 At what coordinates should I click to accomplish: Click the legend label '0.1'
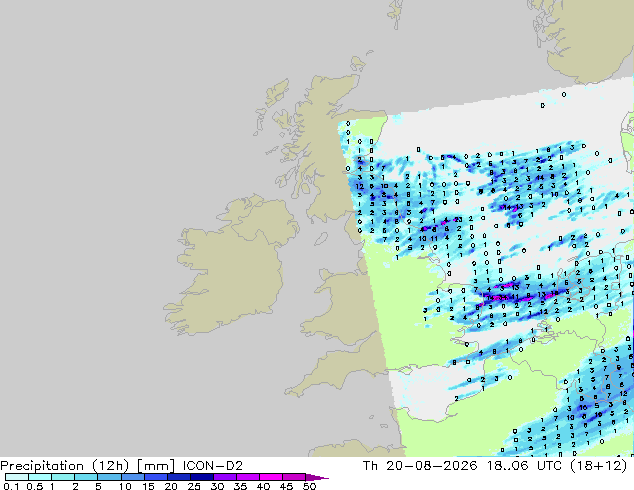(x=11, y=486)
